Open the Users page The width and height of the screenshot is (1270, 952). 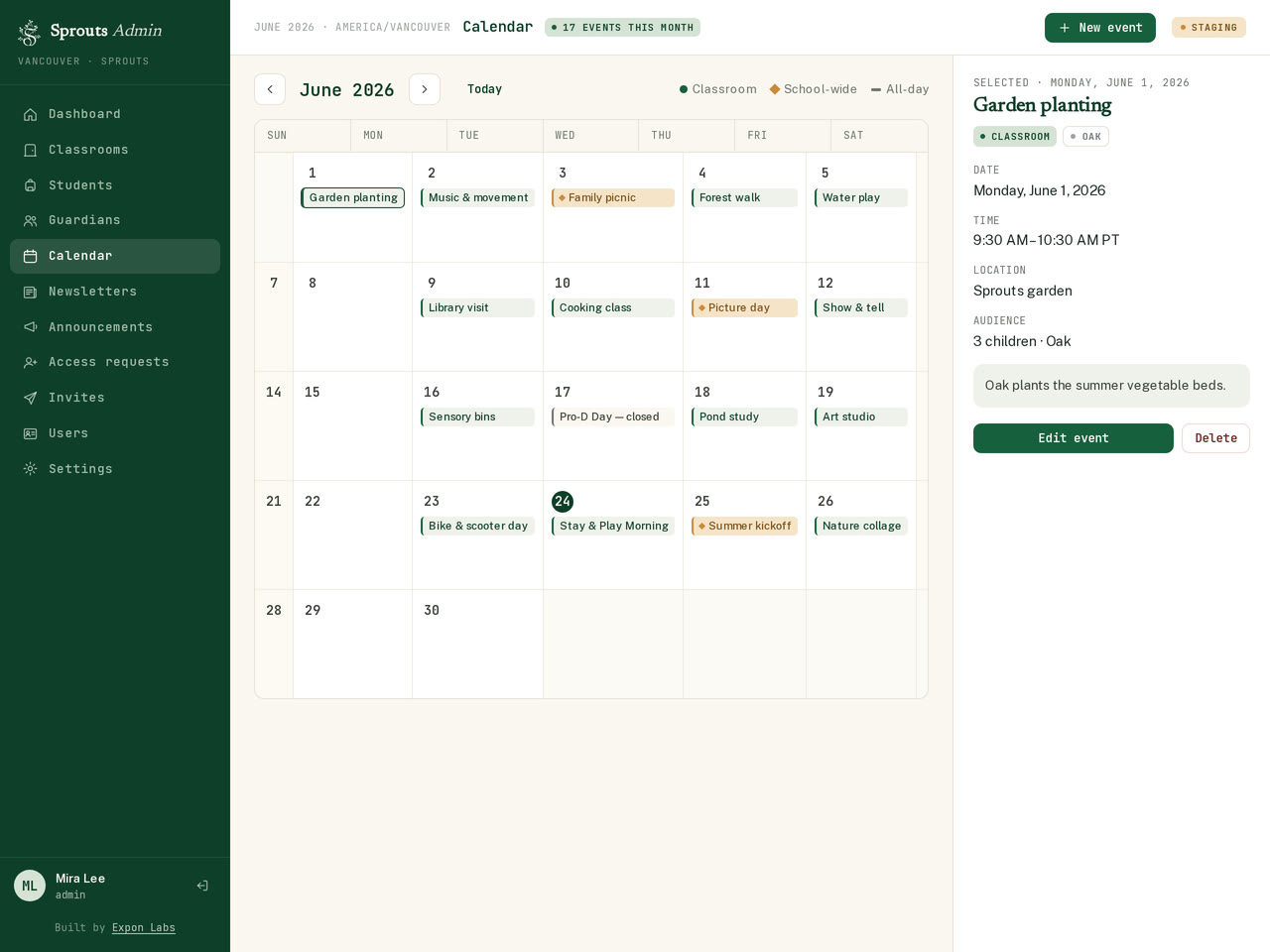(115, 433)
